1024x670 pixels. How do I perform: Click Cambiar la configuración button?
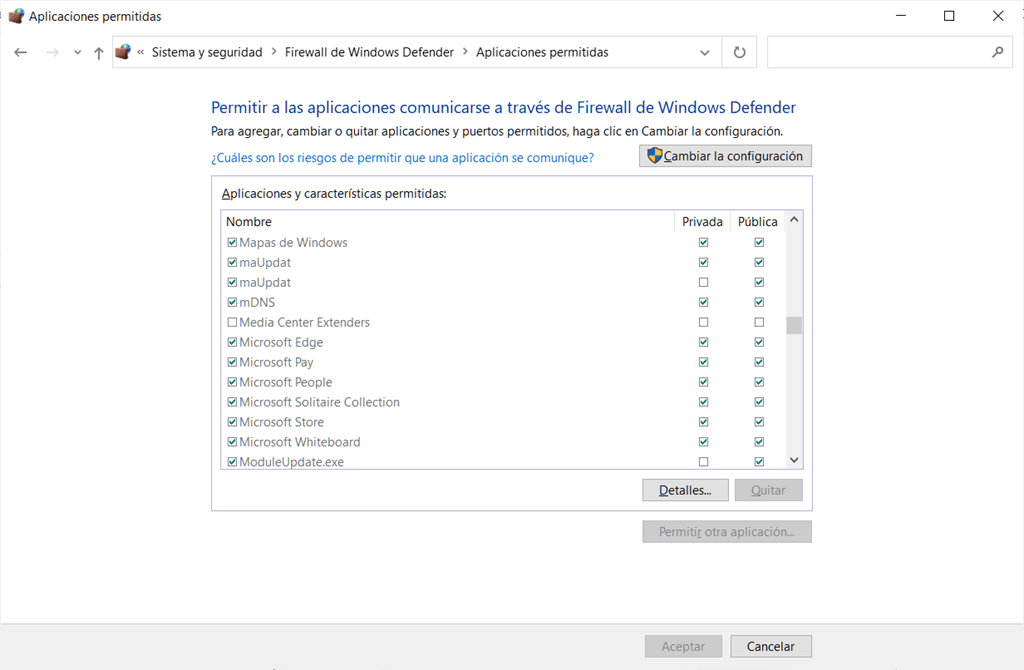[x=725, y=156]
